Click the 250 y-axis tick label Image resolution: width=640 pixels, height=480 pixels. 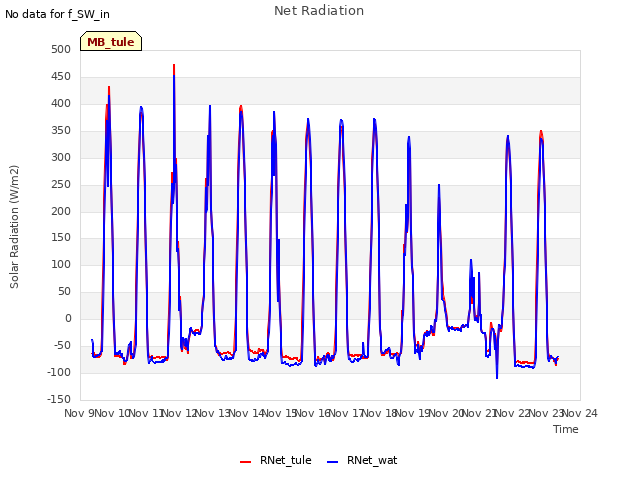pos(61,184)
